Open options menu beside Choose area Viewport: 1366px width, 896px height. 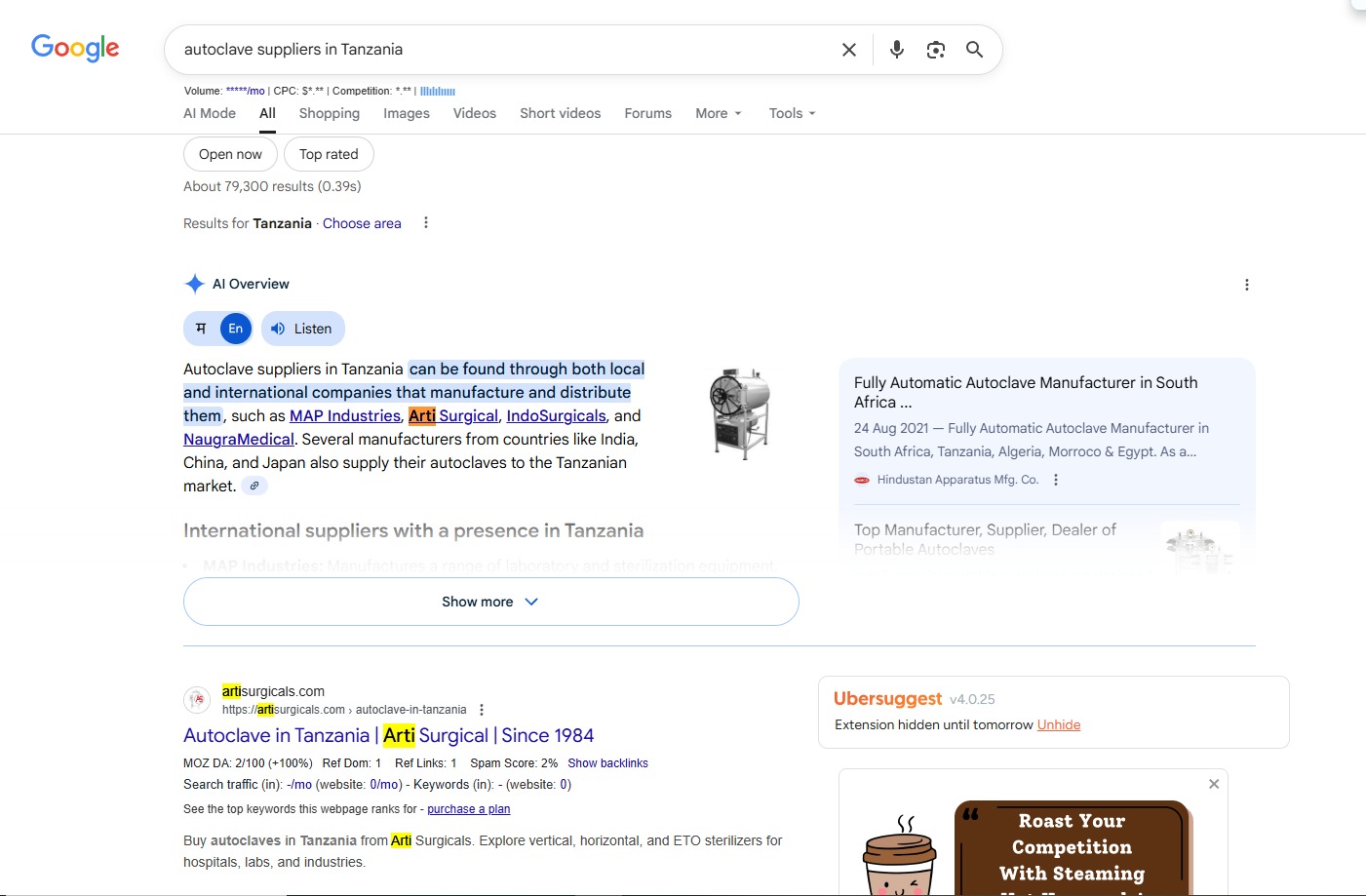tap(426, 223)
